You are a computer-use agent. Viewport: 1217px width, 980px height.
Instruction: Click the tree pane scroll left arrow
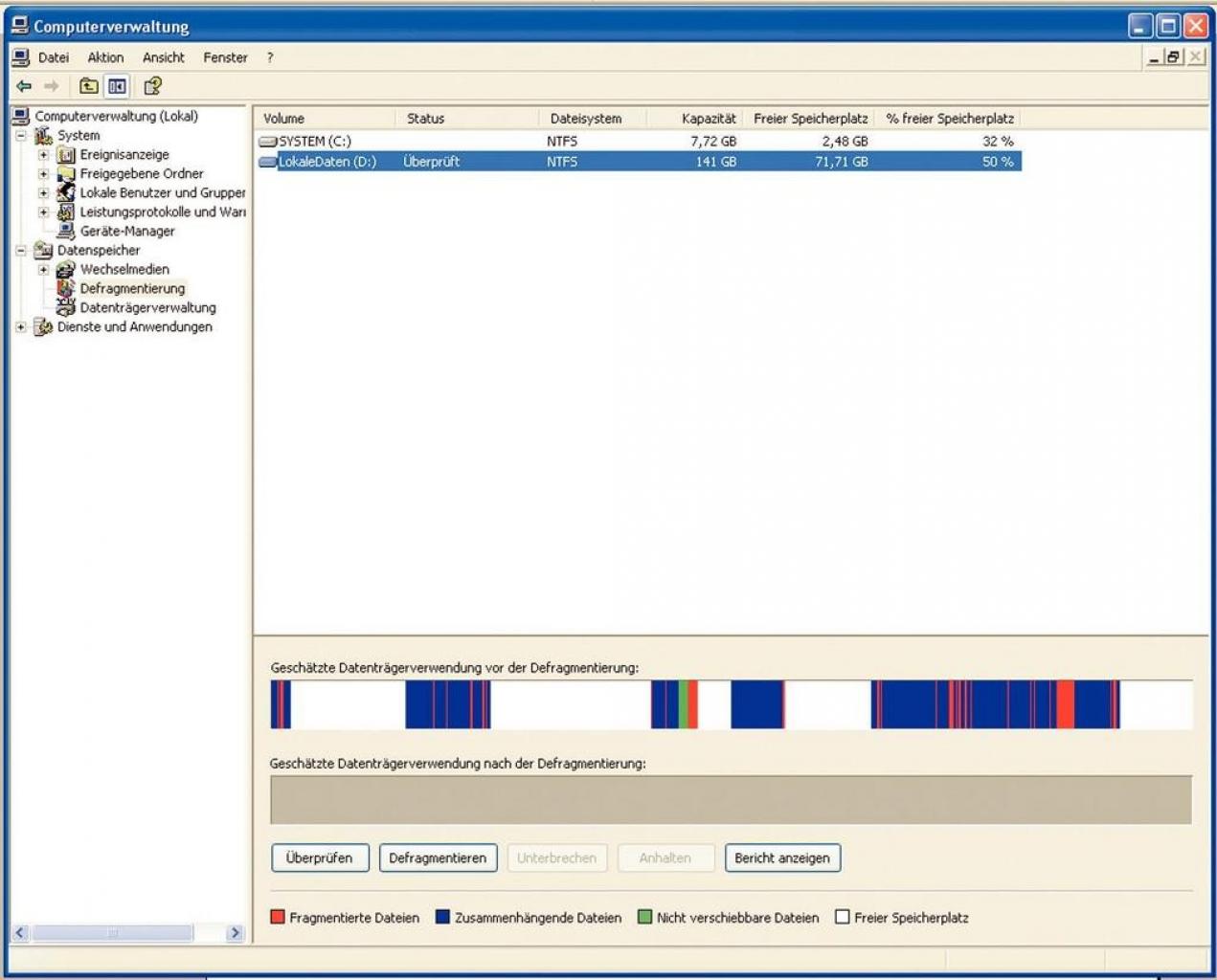(x=21, y=932)
